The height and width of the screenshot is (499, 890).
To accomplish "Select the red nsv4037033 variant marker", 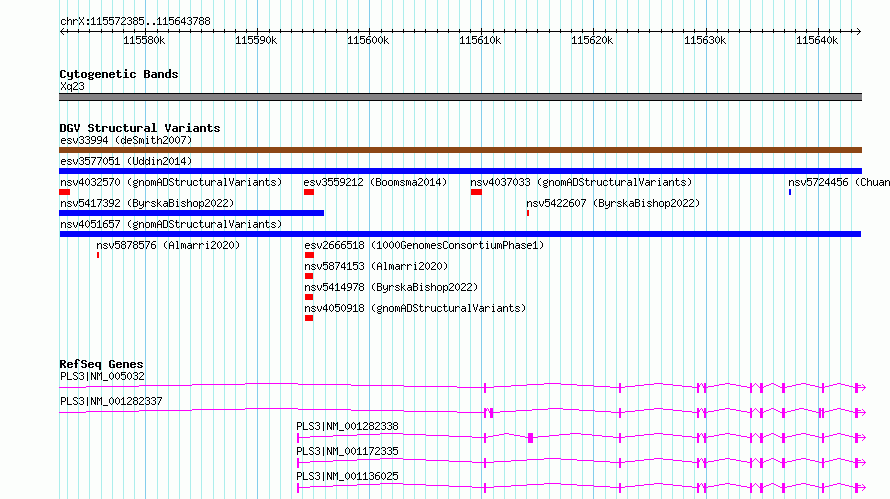I will click(x=476, y=192).
